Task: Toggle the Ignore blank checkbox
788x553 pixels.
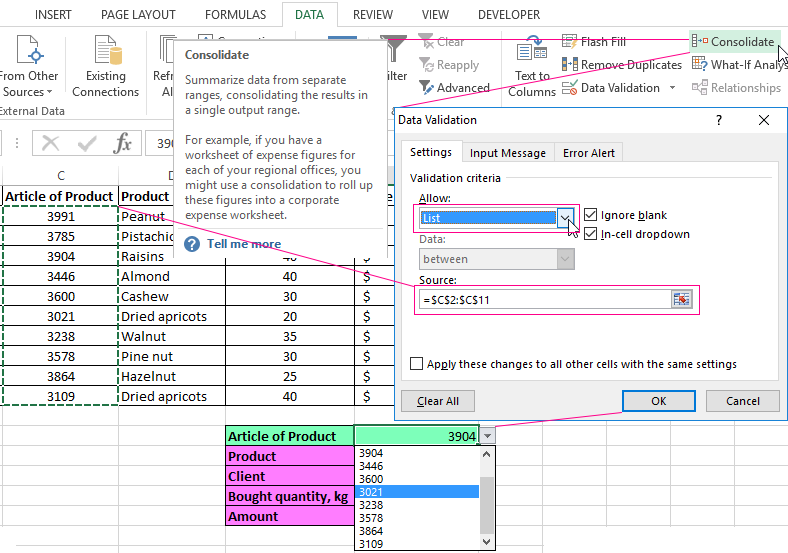Action: coord(591,215)
